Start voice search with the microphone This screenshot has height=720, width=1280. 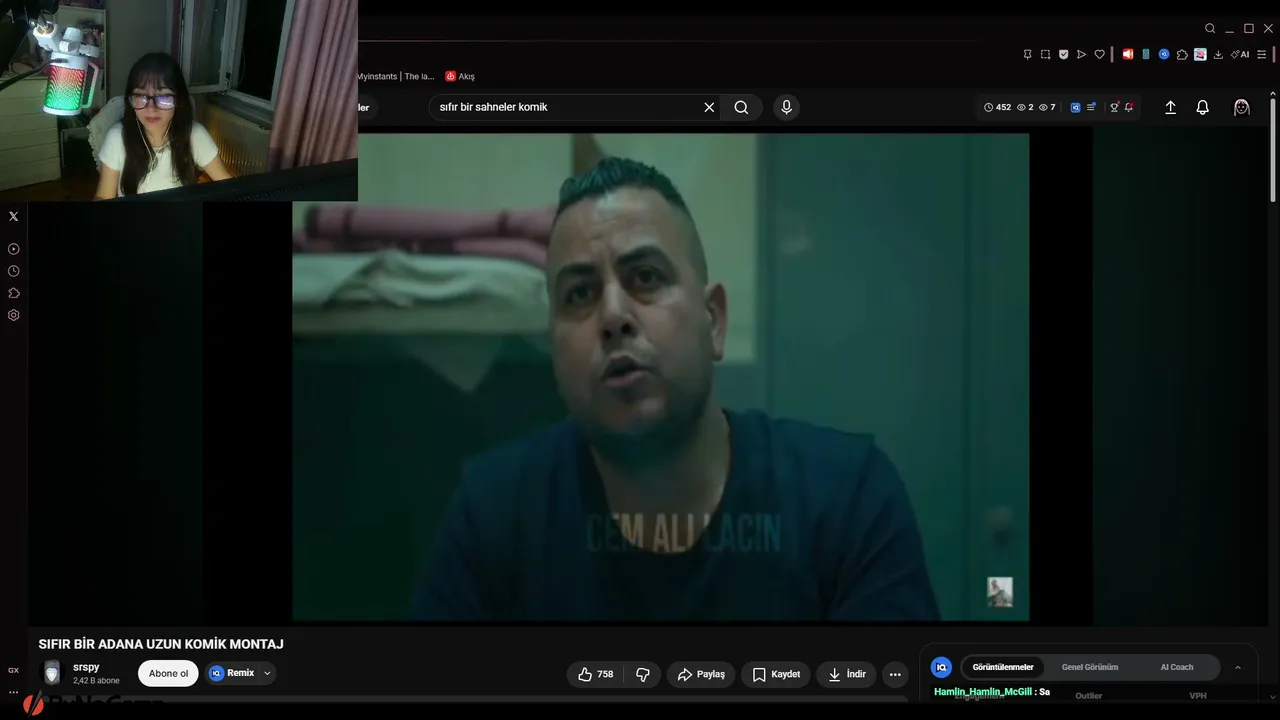[x=786, y=107]
